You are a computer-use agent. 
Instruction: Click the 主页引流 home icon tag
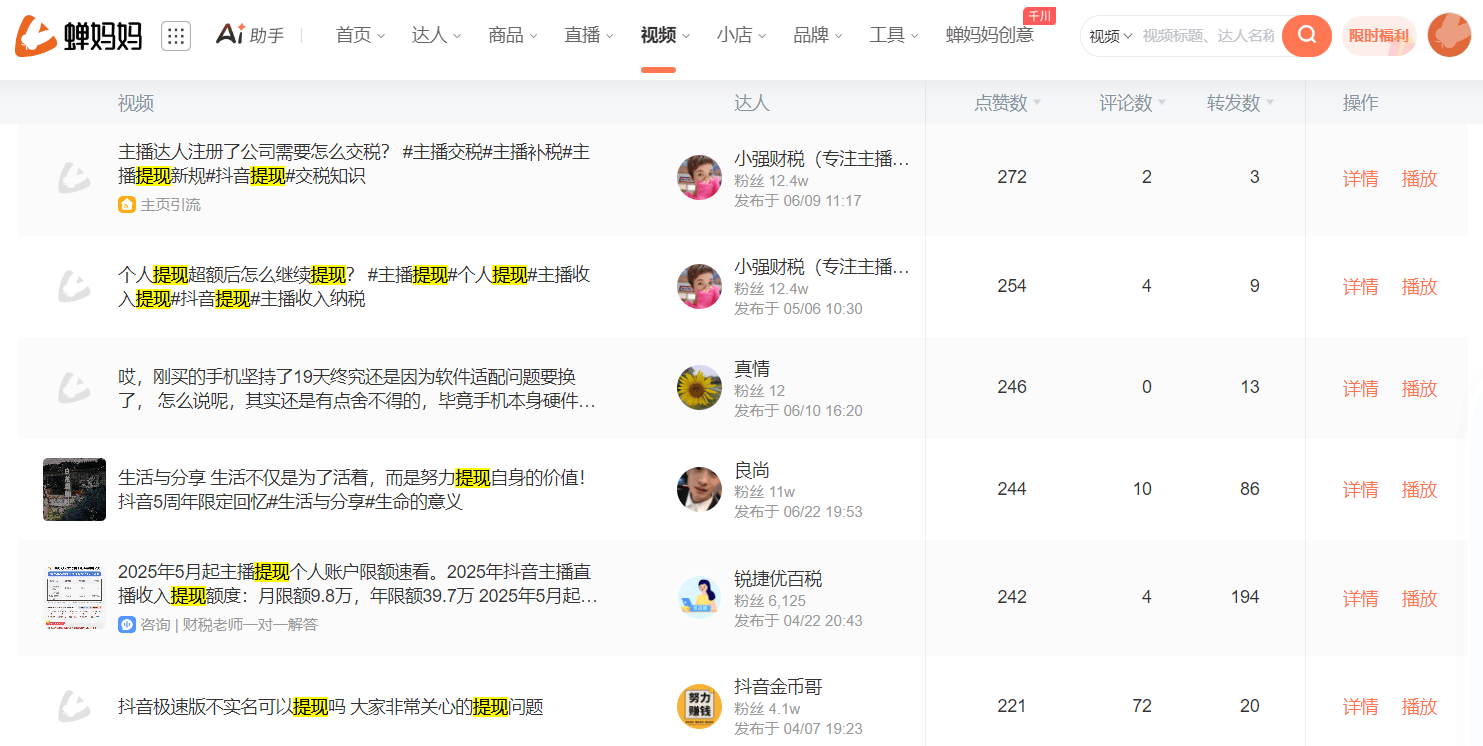click(127, 205)
